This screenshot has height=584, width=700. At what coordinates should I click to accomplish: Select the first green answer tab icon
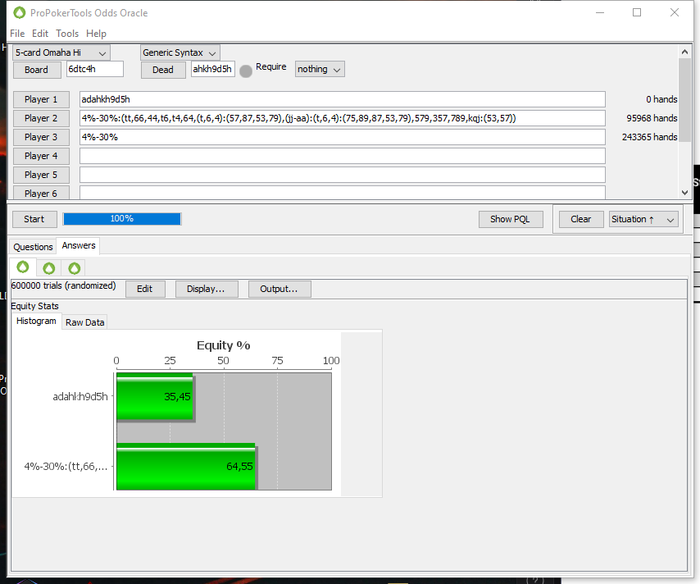(x=23, y=267)
